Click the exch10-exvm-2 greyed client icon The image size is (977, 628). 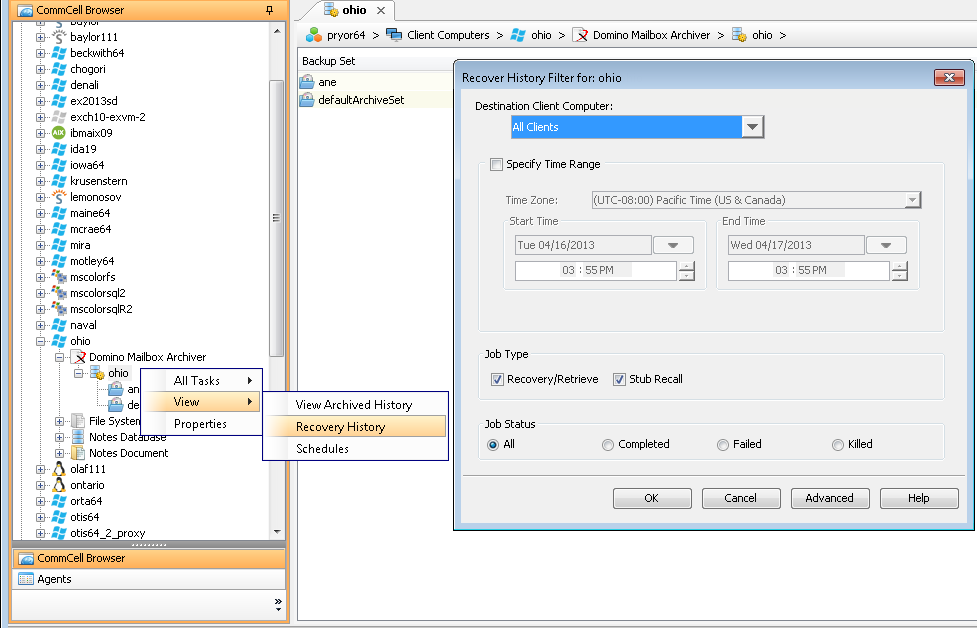pos(59,117)
